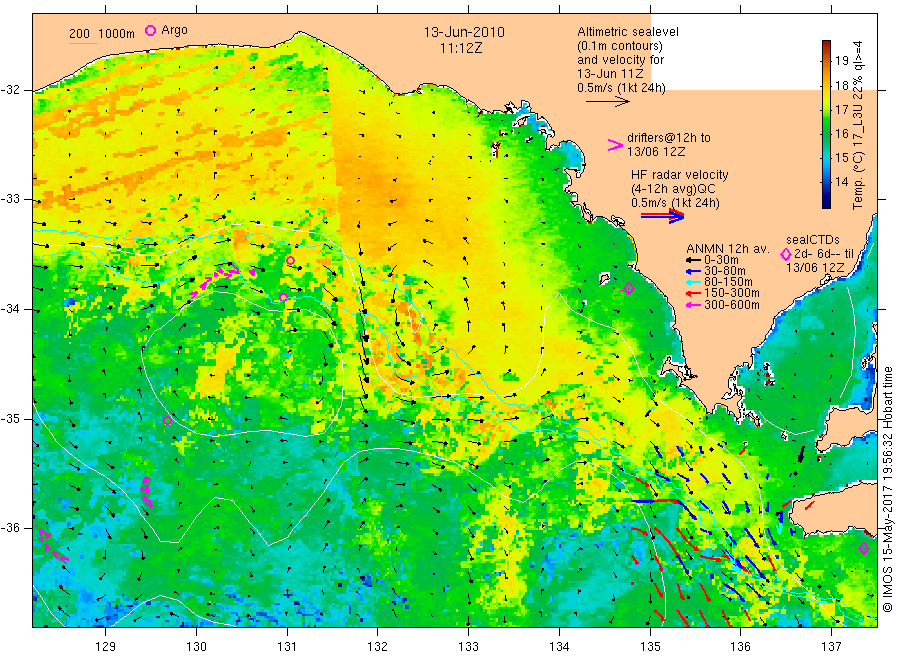900x660 pixels.
Task: Click the Argo float marker near 129.7E, 35S
Action: coord(168,421)
